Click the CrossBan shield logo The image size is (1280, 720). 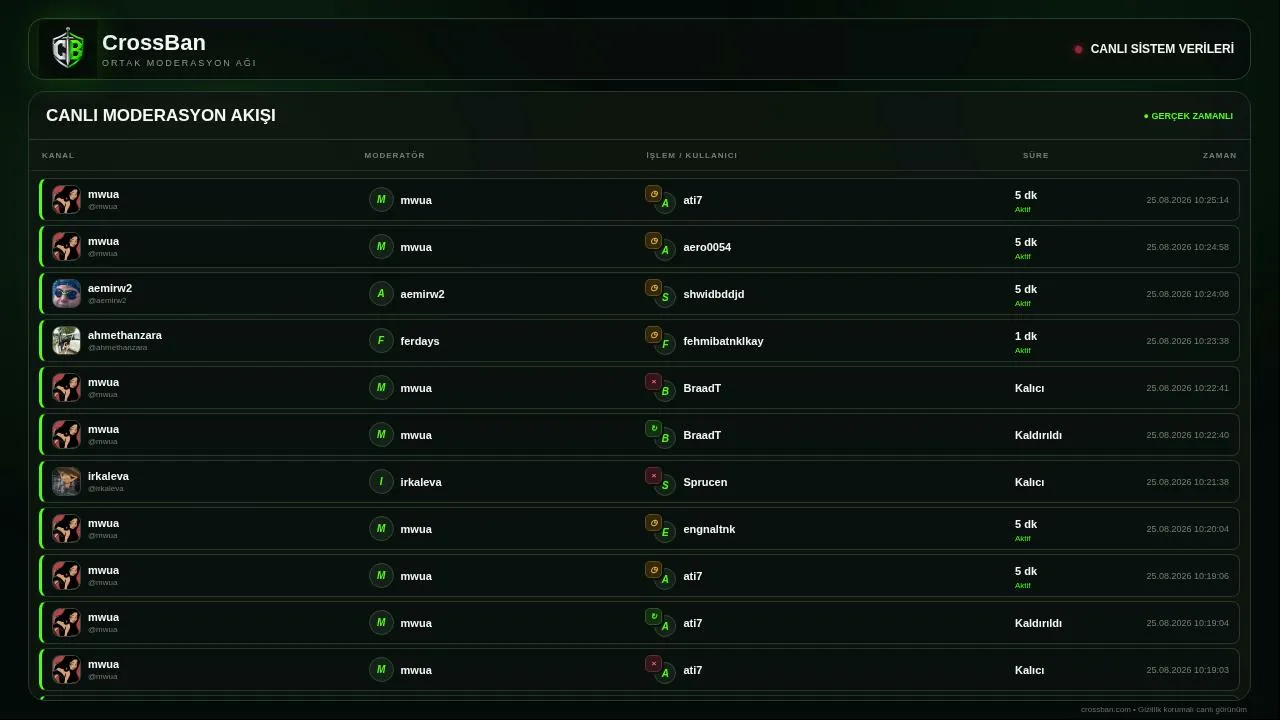pyautogui.click(x=68, y=49)
